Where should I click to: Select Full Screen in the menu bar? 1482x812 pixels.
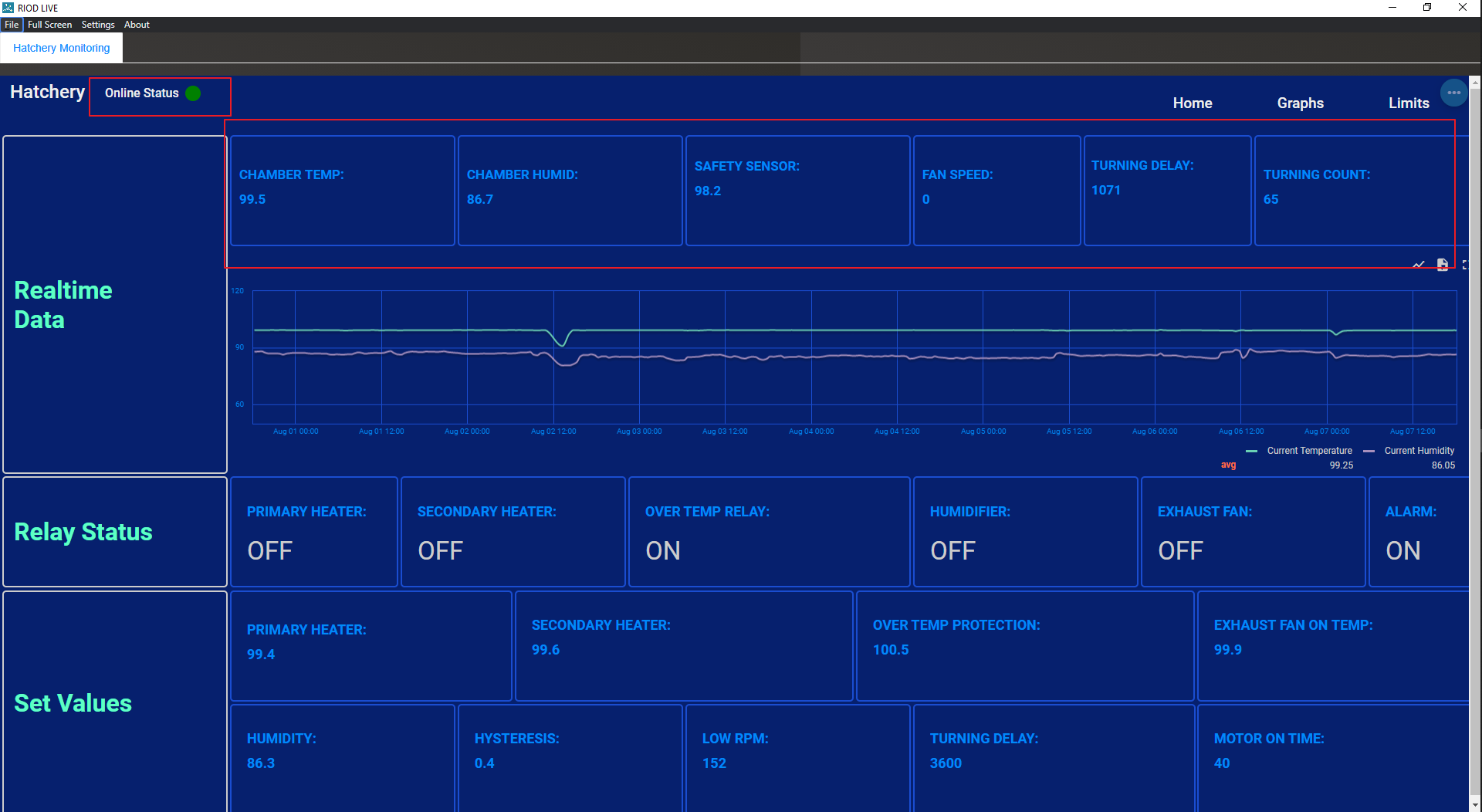(49, 24)
